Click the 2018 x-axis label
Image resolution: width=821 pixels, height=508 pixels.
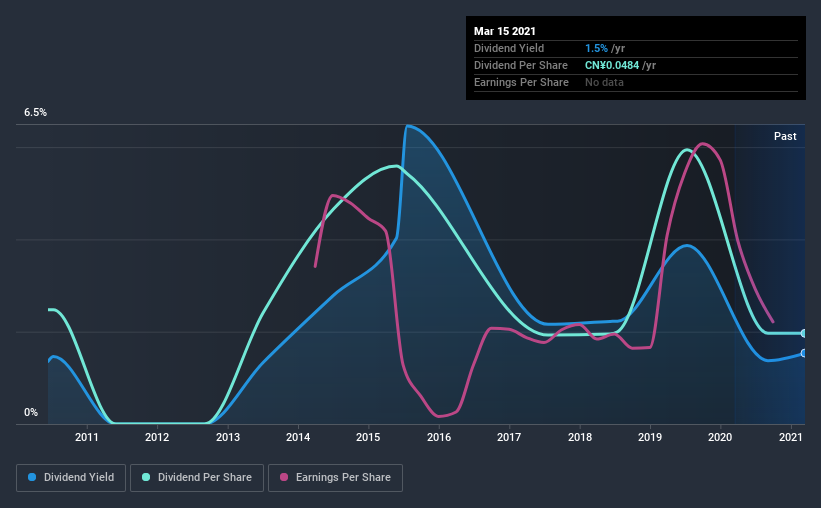[x=580, y=437]
